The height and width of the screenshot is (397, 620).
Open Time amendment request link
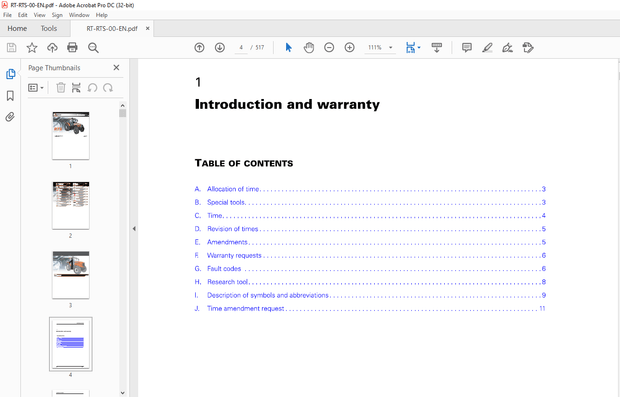click(x=370, y=308)
